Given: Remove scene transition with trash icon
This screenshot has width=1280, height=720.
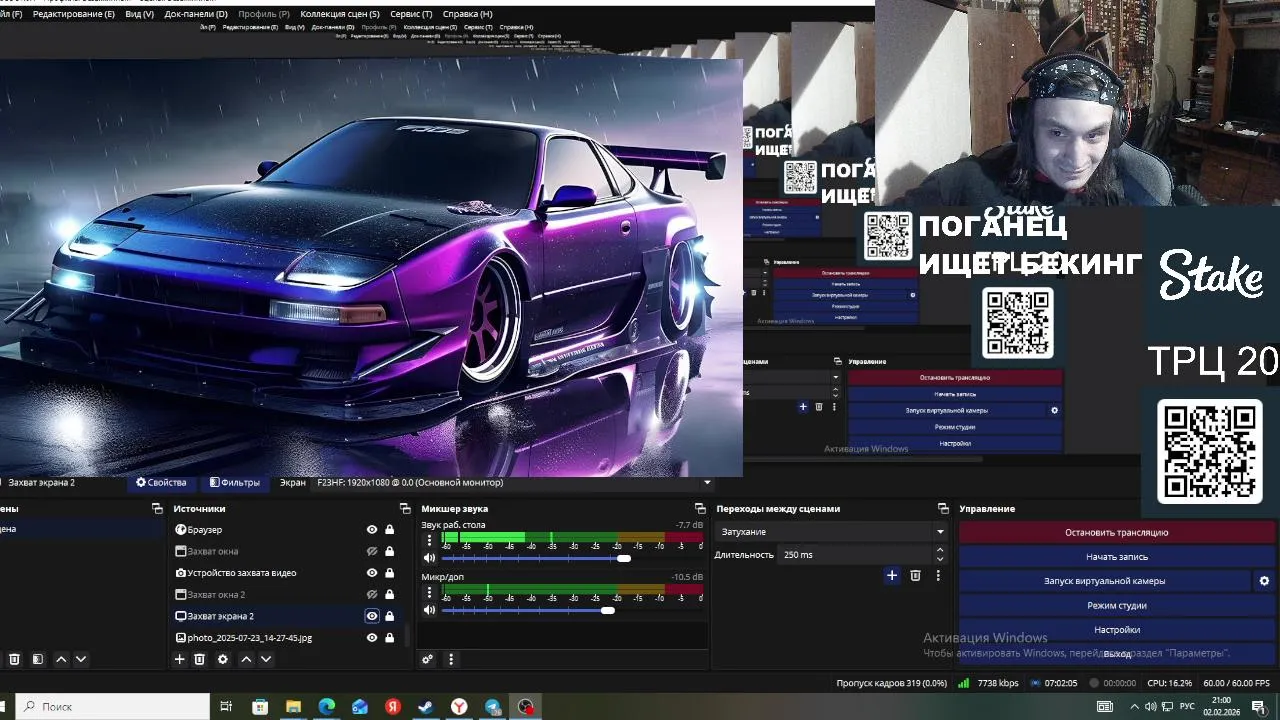Looking at the screenshot, I should [915, 575].
